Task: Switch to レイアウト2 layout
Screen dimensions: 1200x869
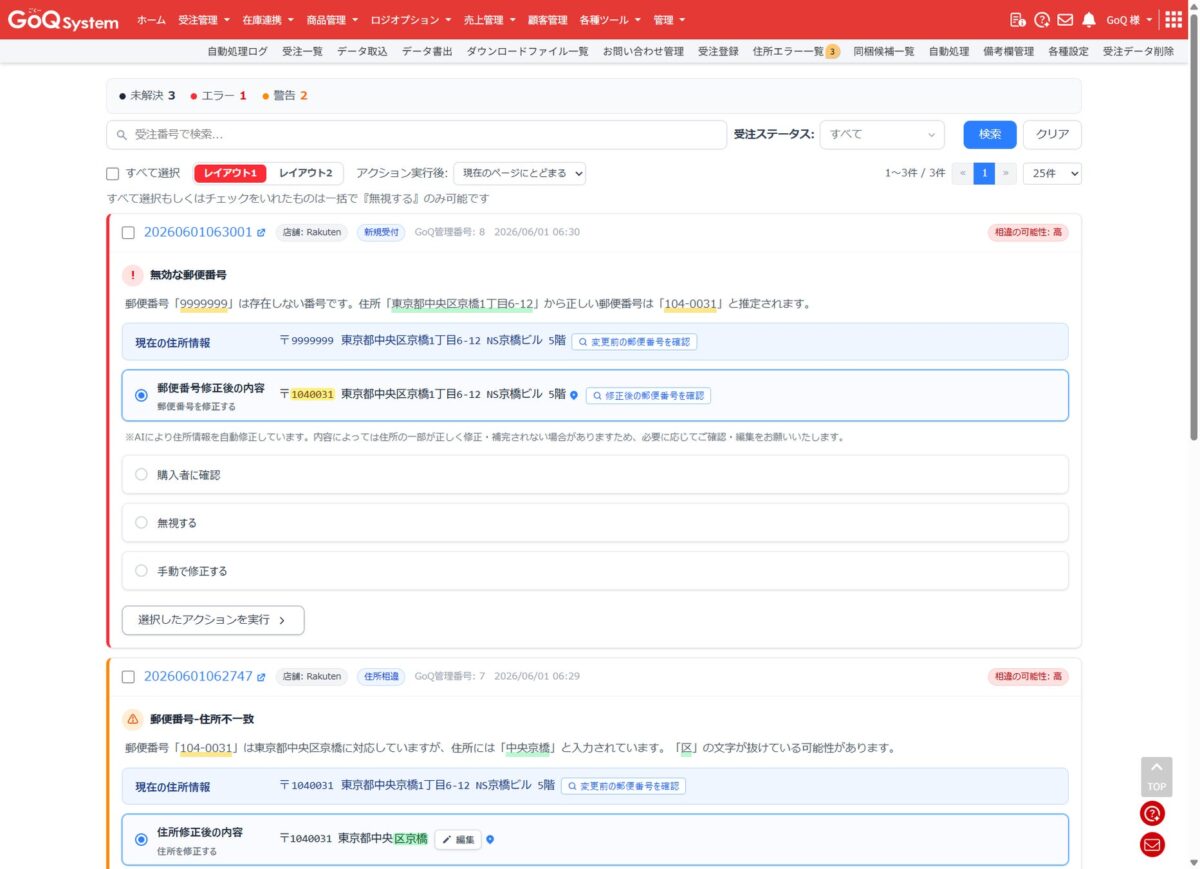Action: (305, 173)
